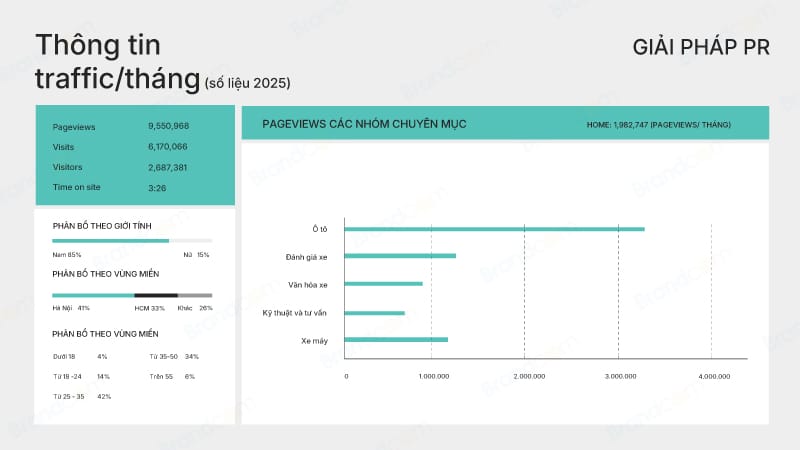Click the Văn hóa xe bar
This screenshot has width=800, height=450.
tap(383, 284)
